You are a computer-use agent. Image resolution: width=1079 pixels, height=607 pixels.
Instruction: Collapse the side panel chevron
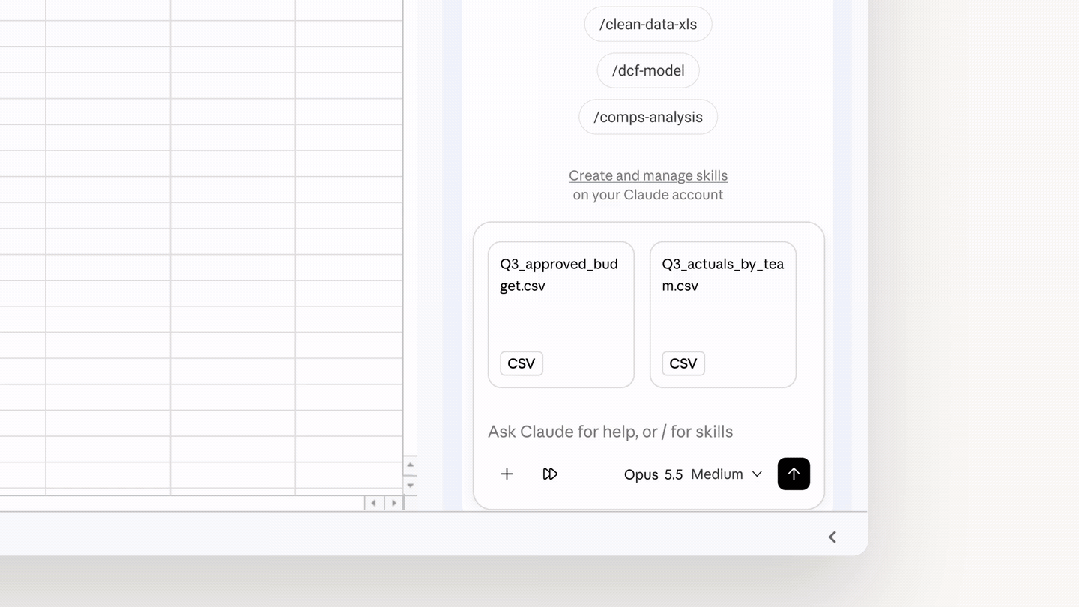[832, 537]
